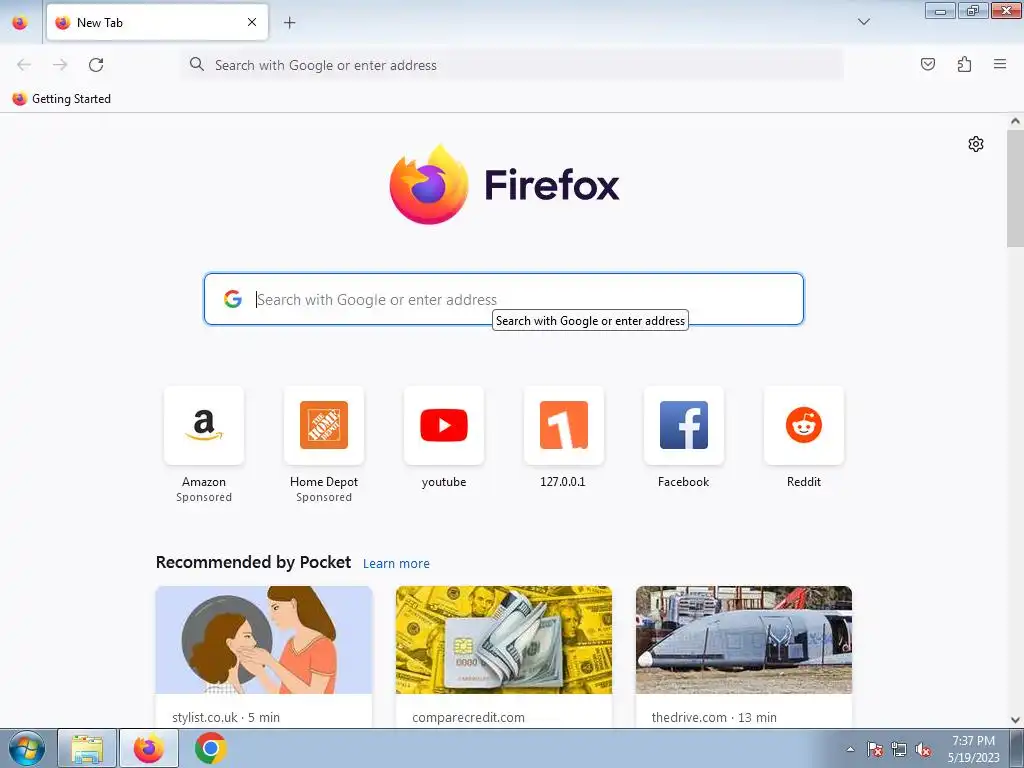1024x768 pixels.
Task: Show hidden tray icons arrow
Action: (850, 749)
